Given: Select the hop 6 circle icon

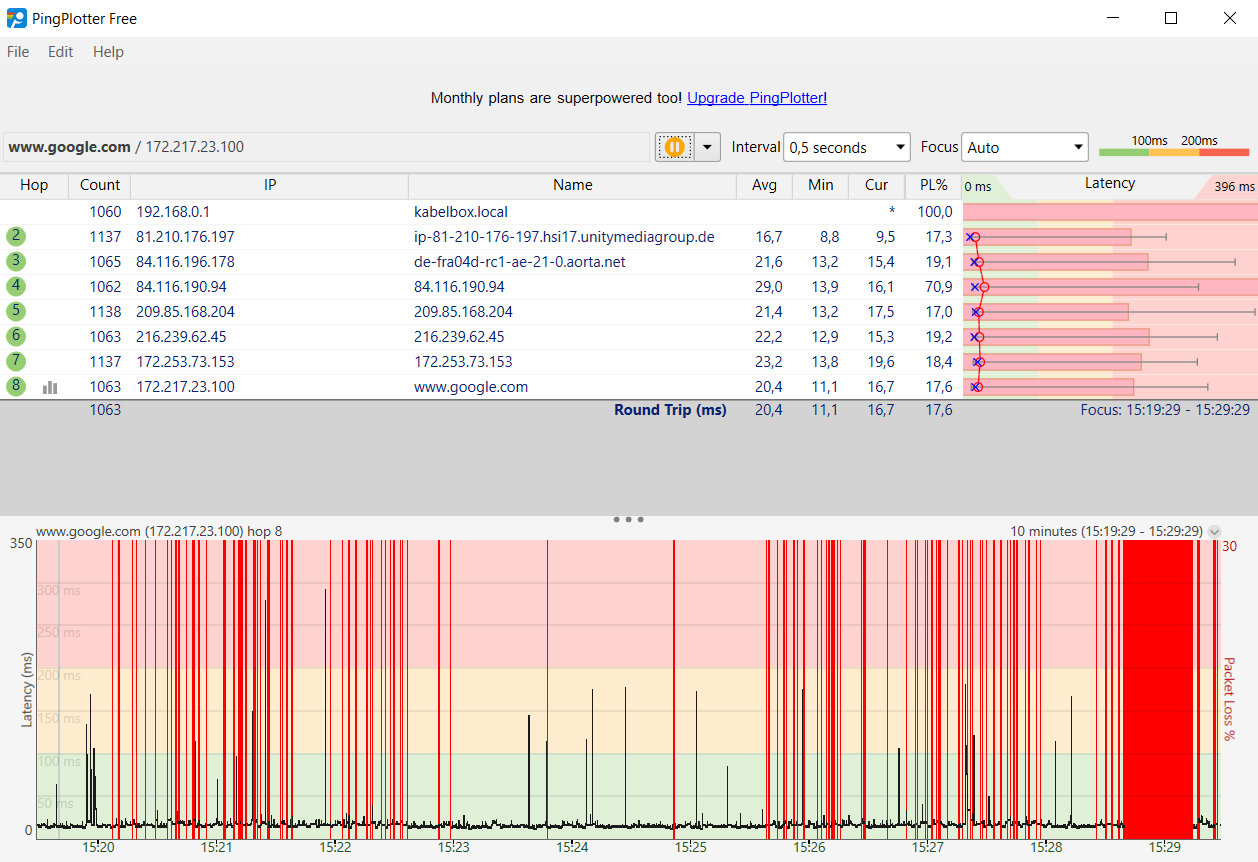Looking at the screenshot, I should (16, 337).
